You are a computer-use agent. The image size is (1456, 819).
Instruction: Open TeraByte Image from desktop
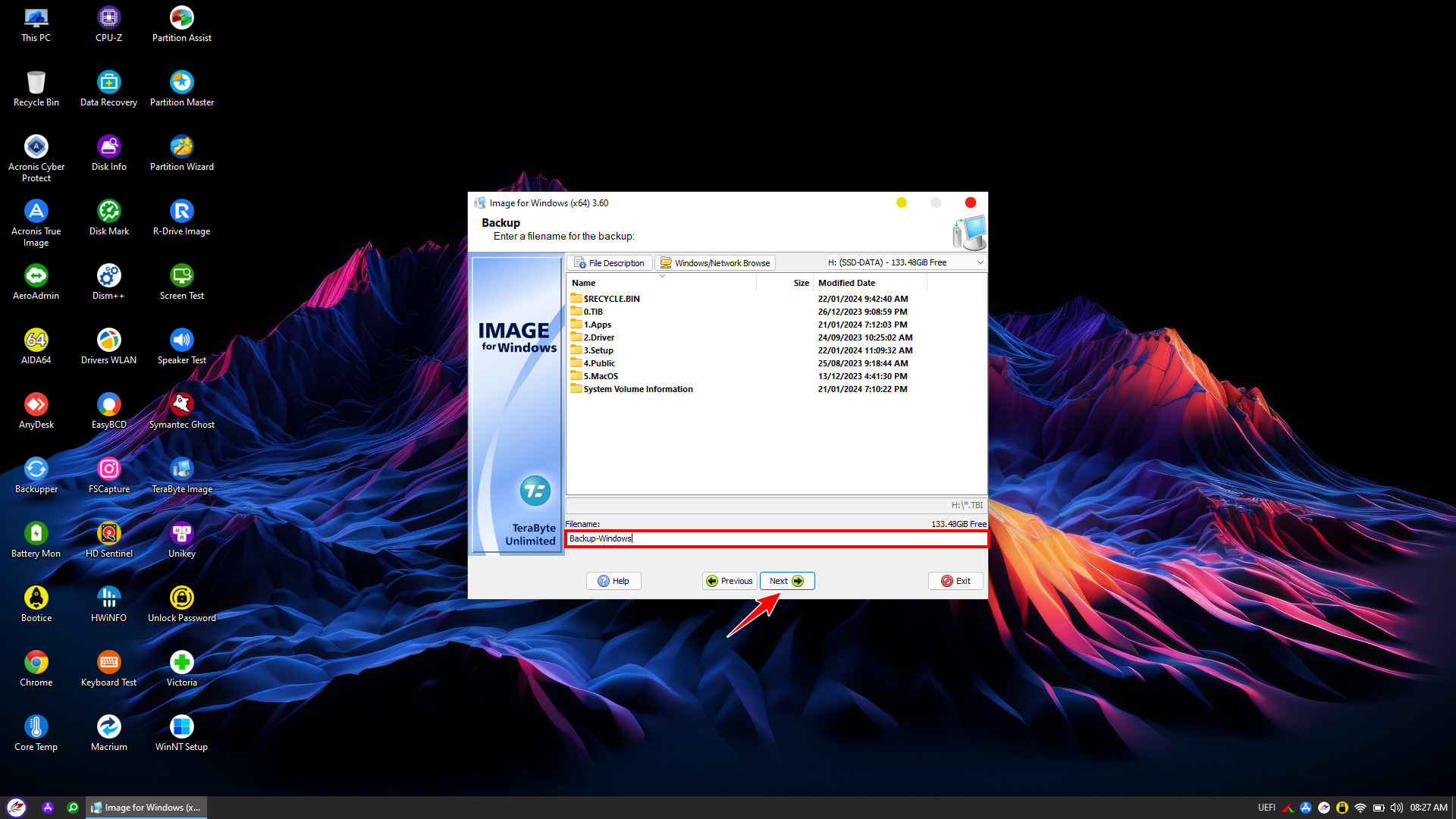tap(181, 469)
